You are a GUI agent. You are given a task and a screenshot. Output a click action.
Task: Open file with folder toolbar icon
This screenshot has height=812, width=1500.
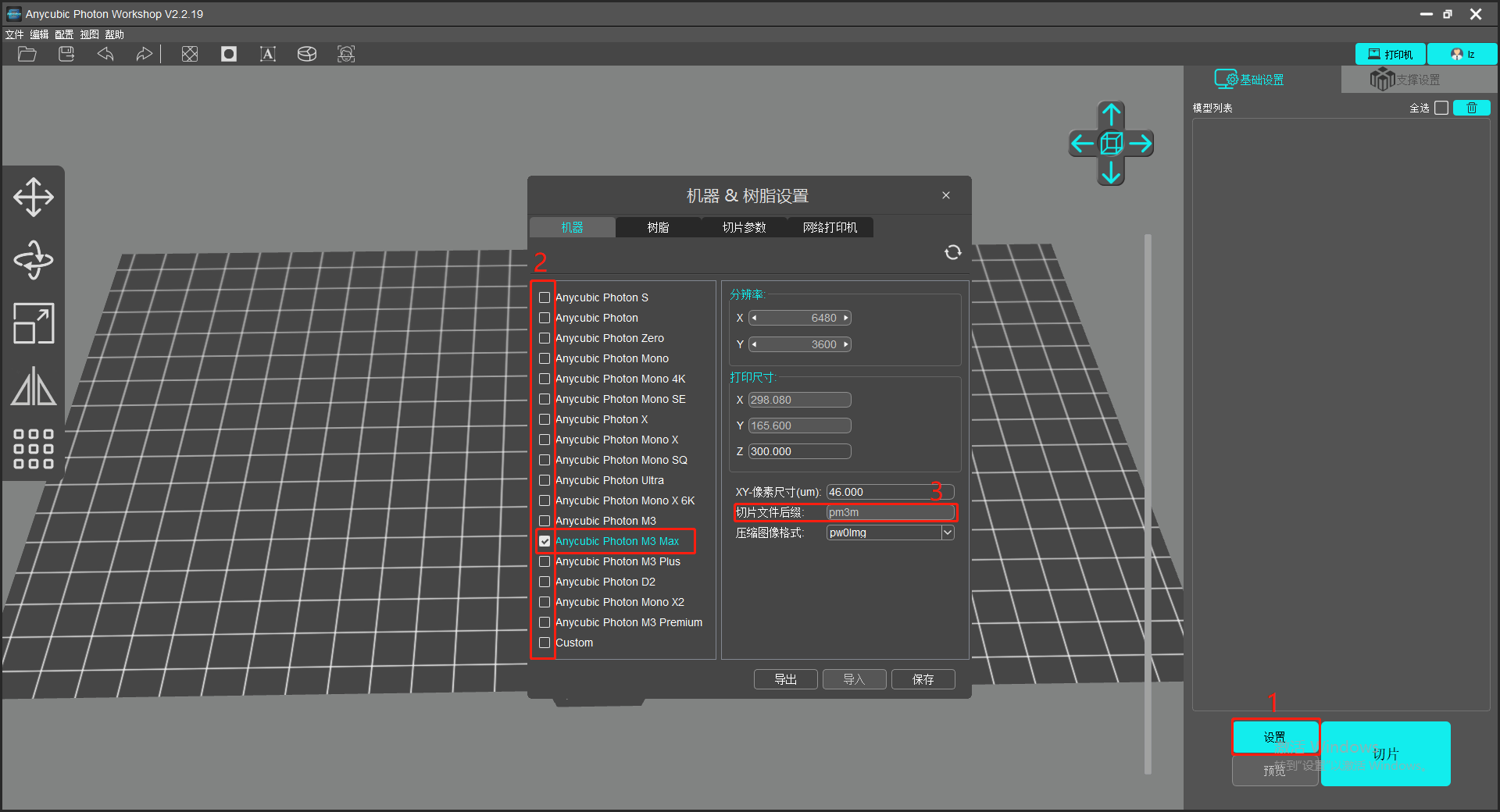(x=27, y=54)
